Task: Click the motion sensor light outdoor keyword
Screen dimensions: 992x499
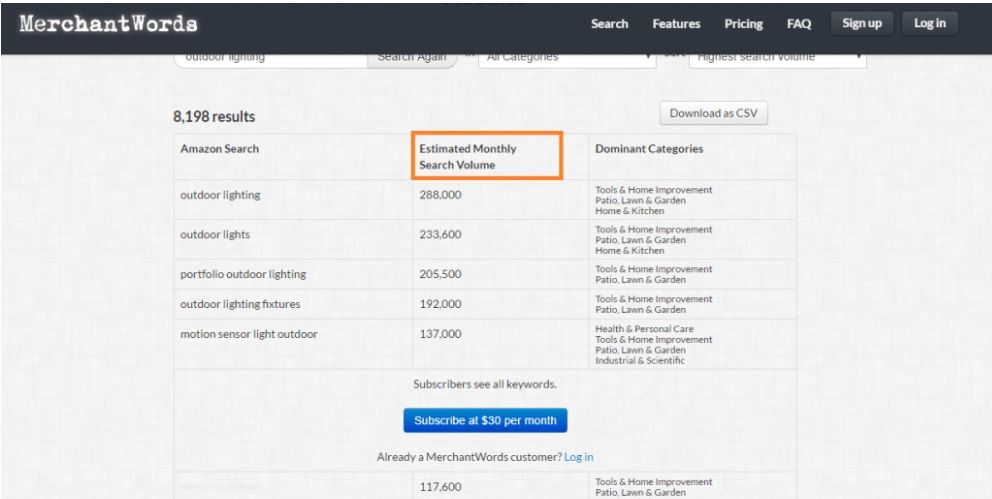Action: (249, 334)
